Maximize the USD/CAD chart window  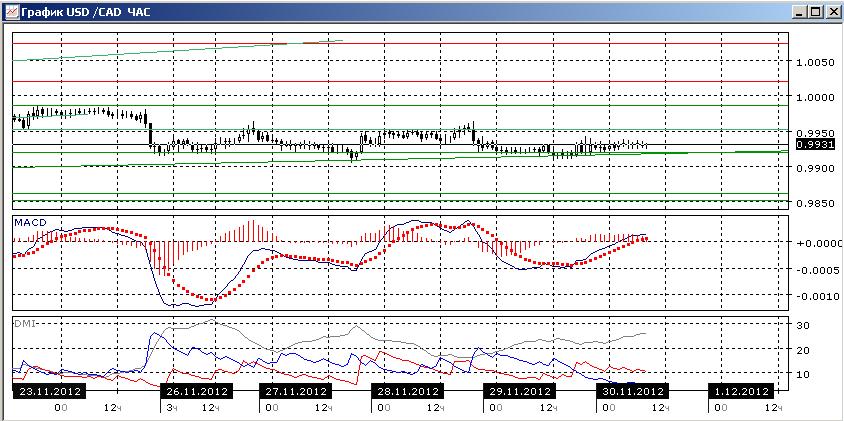tap(816, 11)
